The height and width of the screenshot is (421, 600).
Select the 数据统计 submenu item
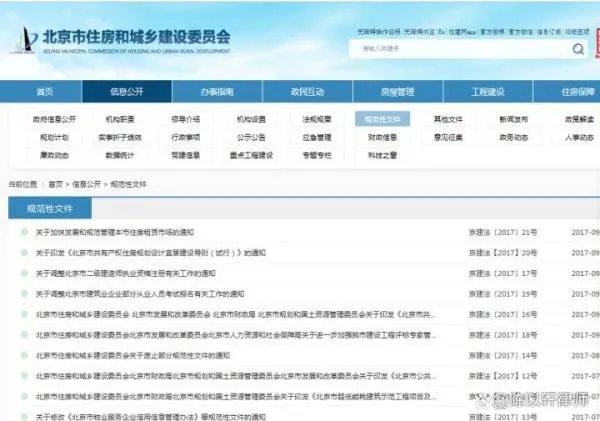[x=120, y=155]
